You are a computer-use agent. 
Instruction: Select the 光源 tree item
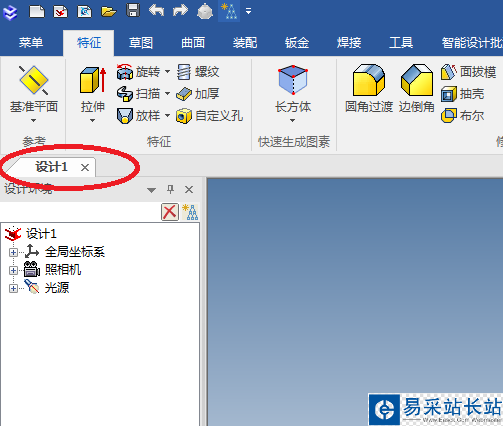coord(57,287)
